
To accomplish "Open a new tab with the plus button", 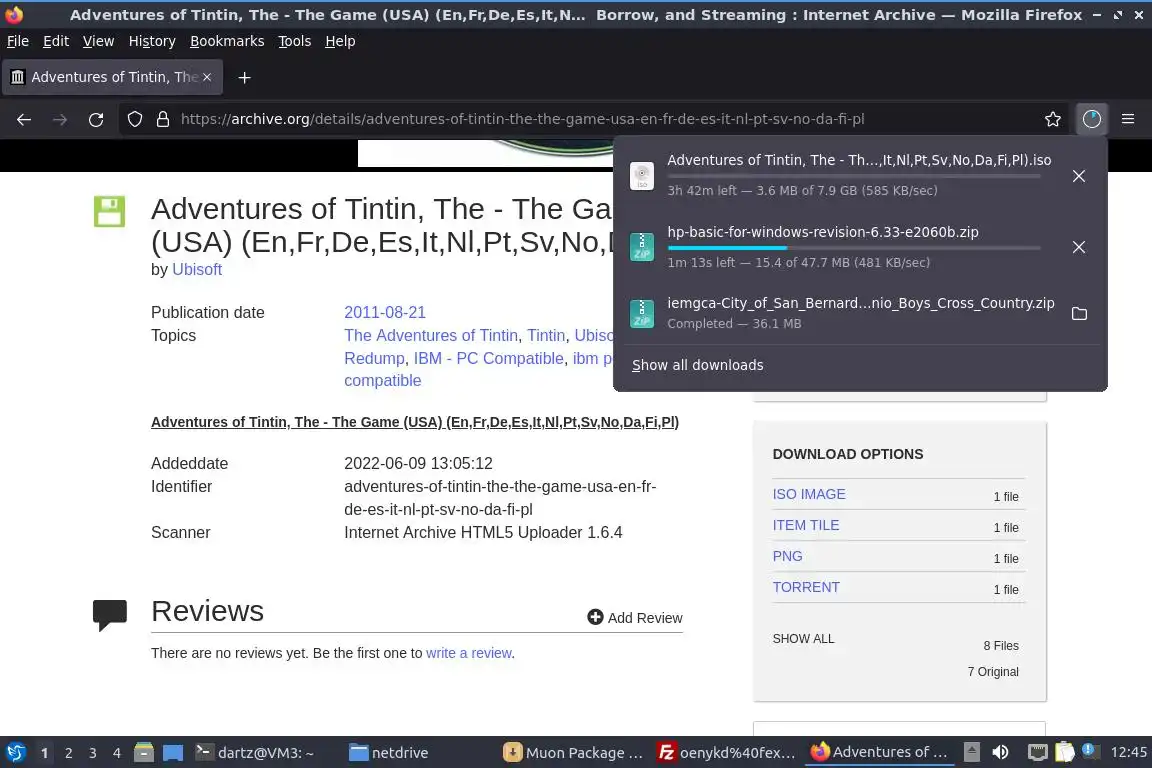I will (245, 77).
